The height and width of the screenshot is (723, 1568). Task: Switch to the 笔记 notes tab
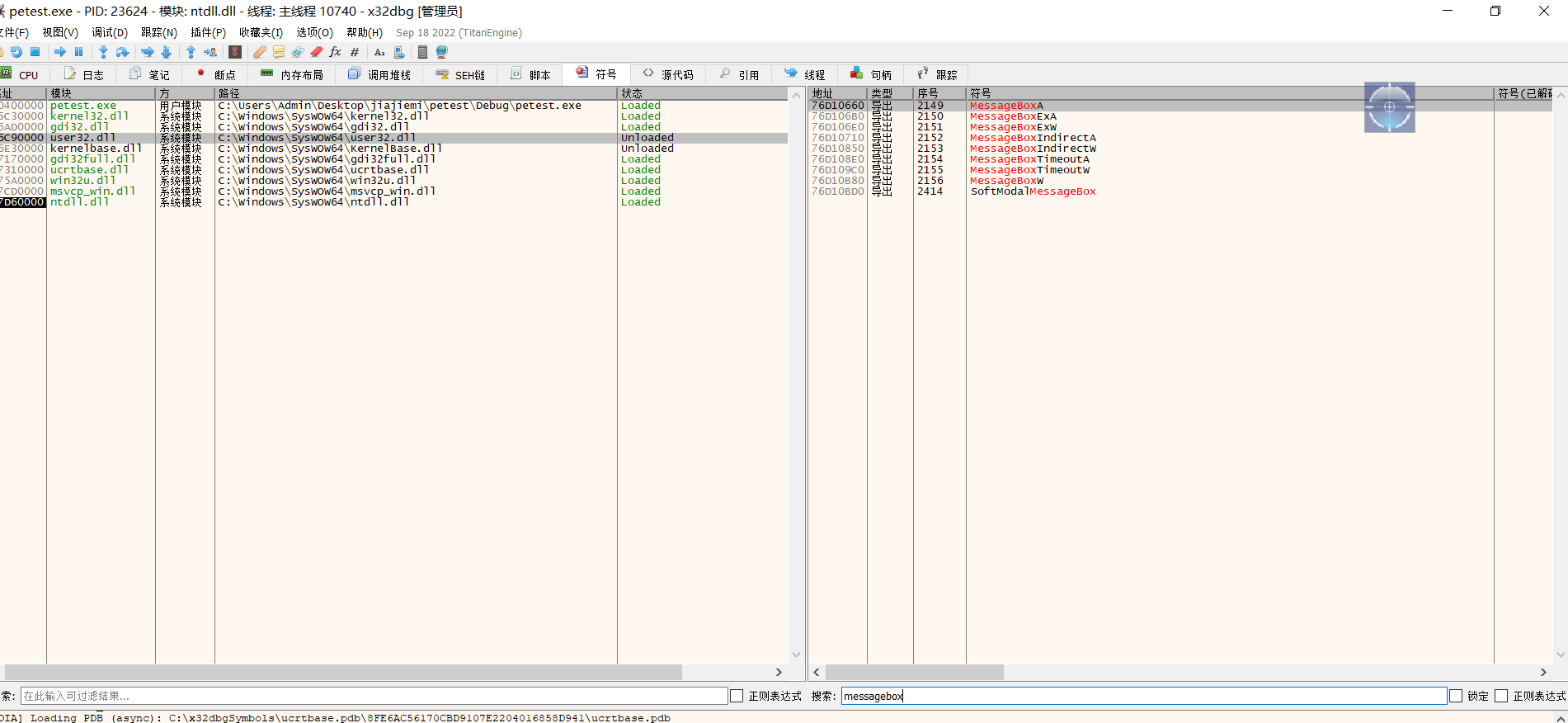click(x=149, y=74)
